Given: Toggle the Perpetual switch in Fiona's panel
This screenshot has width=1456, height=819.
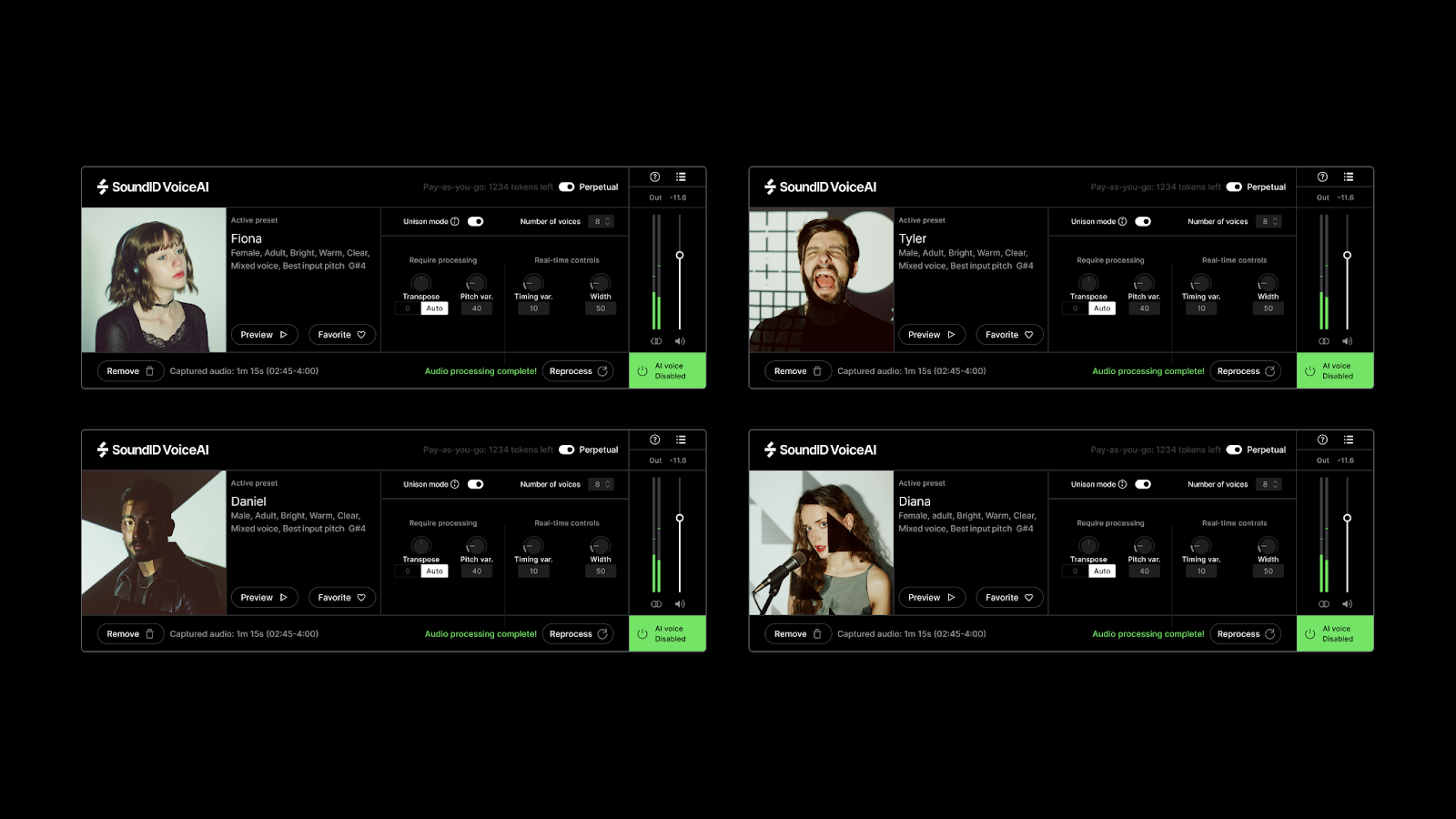Looking at the screenshot, I should [566, 187].
